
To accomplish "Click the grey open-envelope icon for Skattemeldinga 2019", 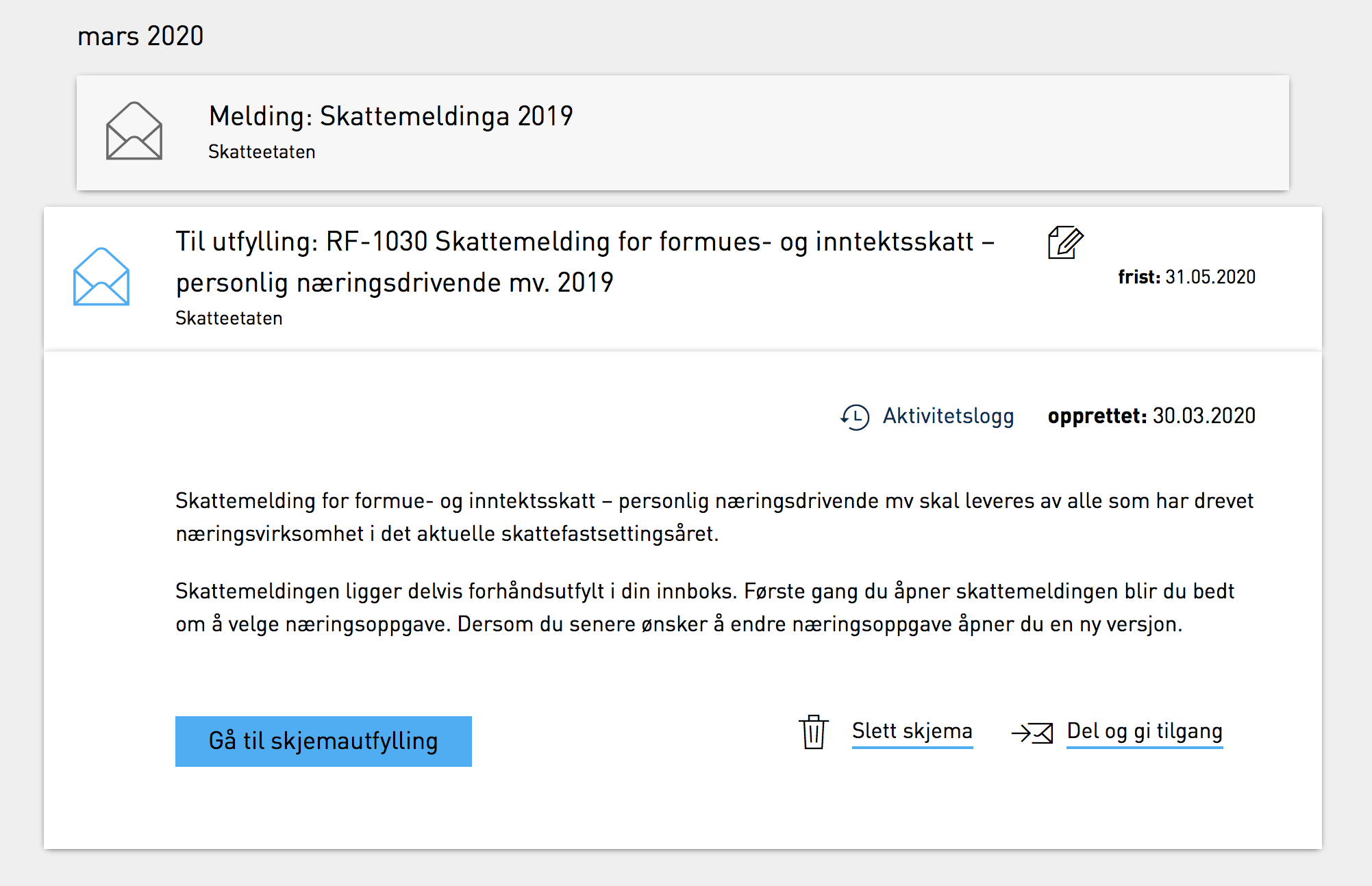I will (134, 131).
